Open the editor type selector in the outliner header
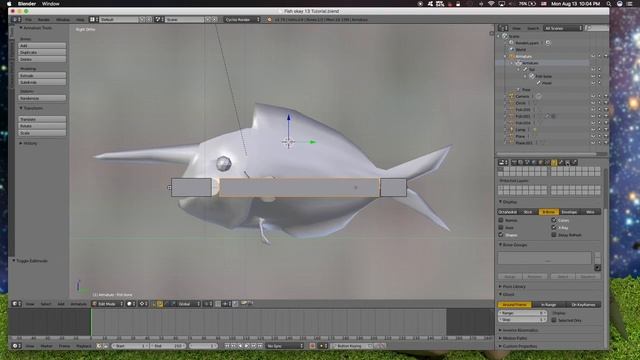Viewport: 640px width, 360px height. (503, 28)
